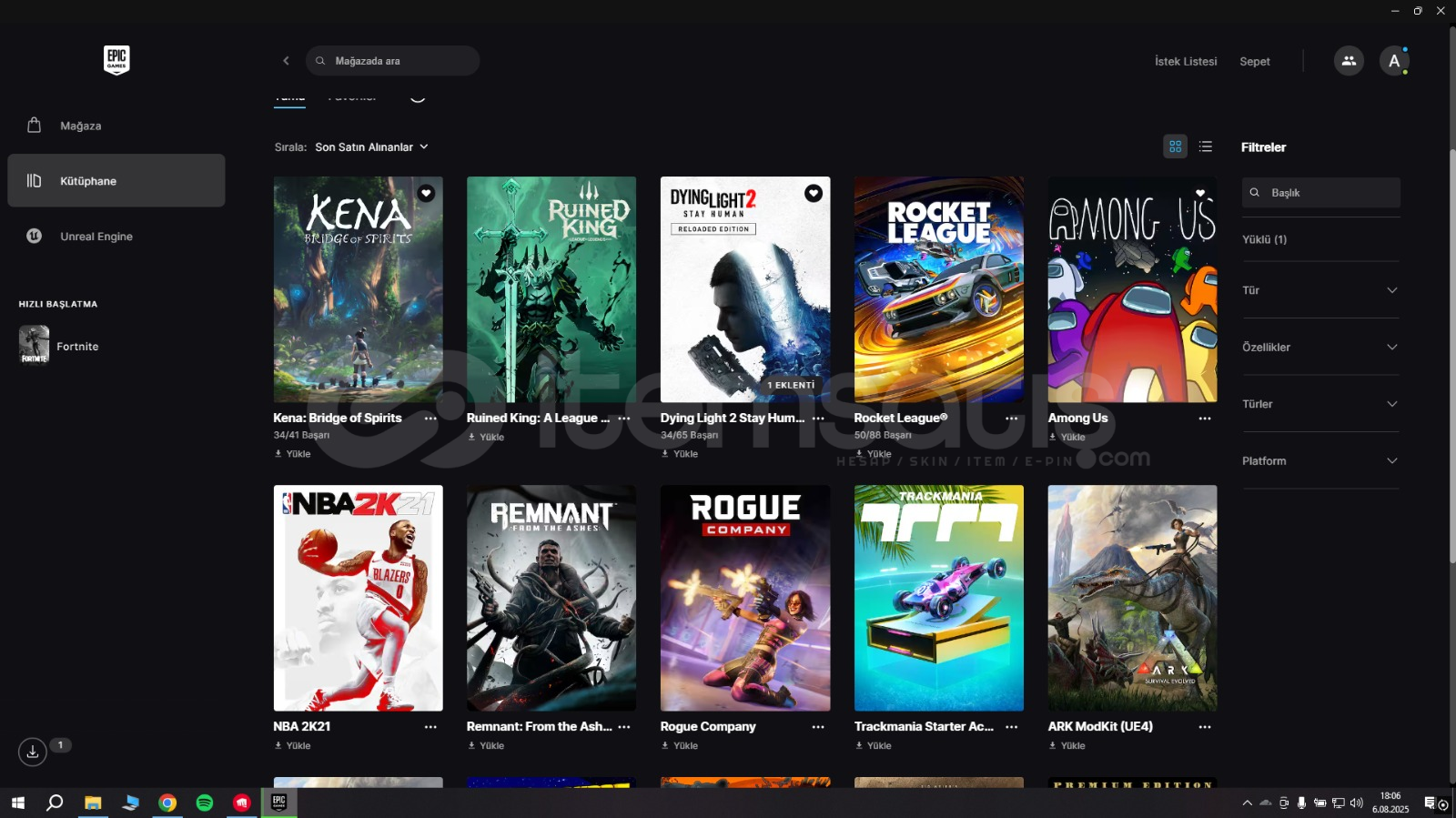The width and height of the screenshot is (1456, 818).
Task: Click Yükle under NBA 2K21
Action: point(293,746)
